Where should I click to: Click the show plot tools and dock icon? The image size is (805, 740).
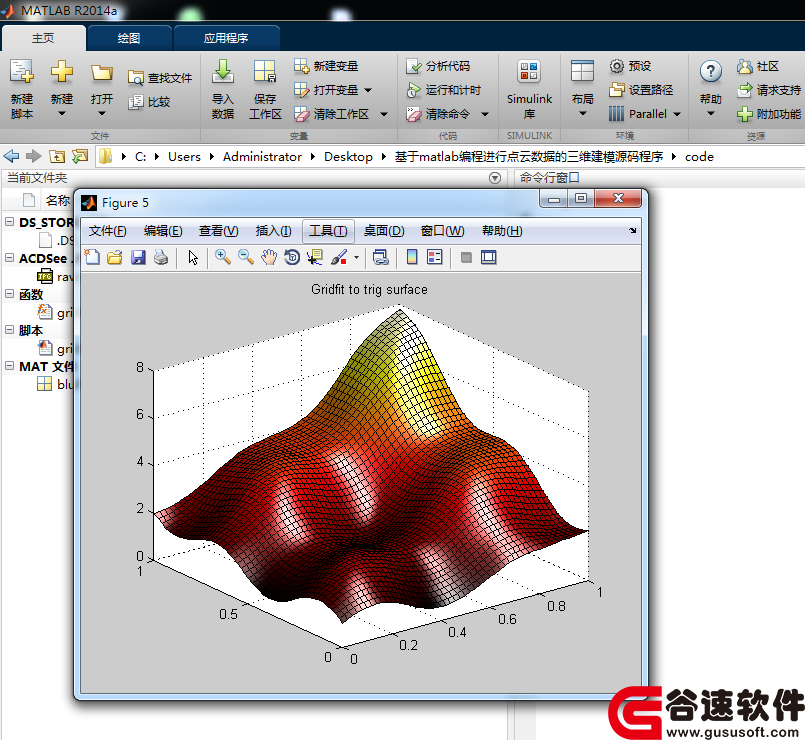488,257
